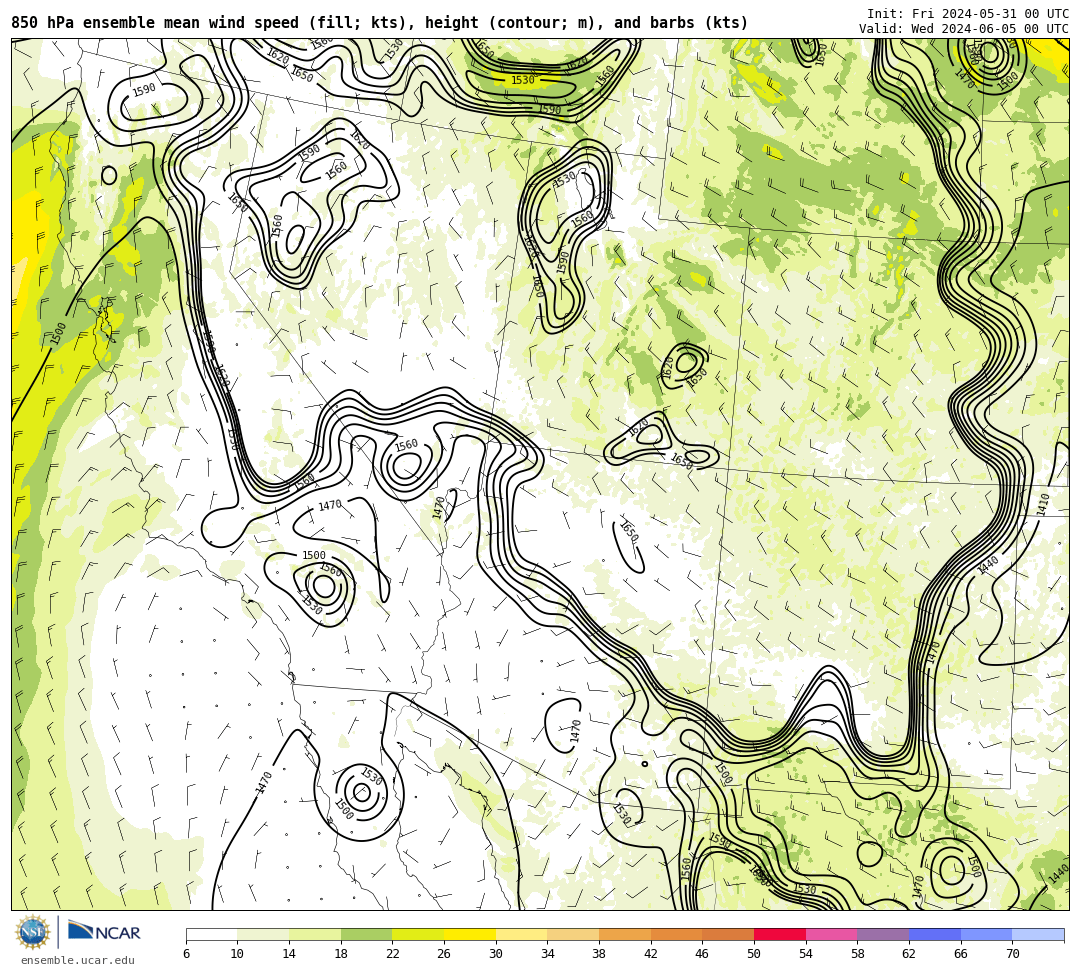
Task: Pick the orange 42-46 kts colorbar segment
Action: (676, 934)
